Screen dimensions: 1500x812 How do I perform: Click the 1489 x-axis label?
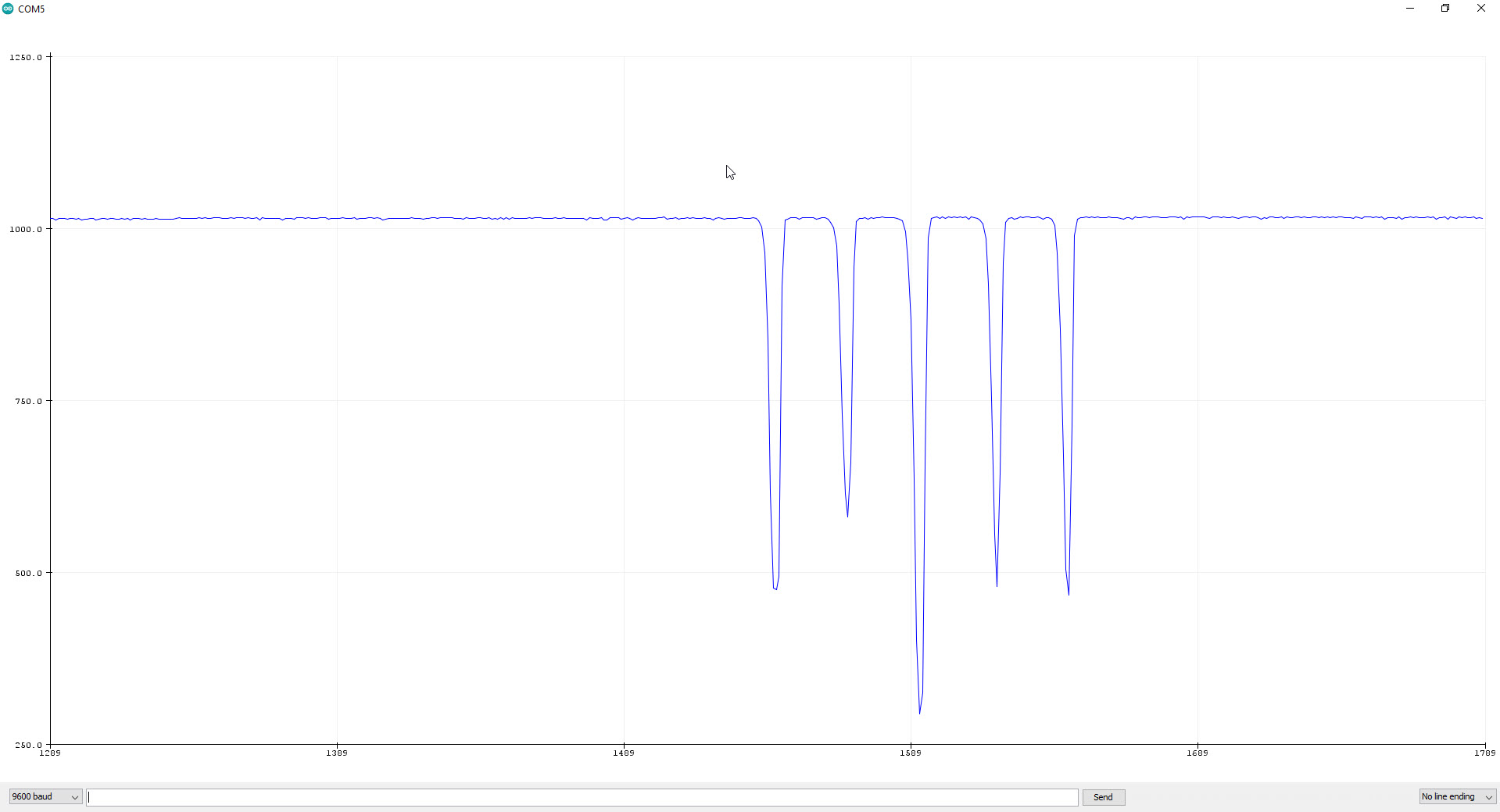click(624, 753)
